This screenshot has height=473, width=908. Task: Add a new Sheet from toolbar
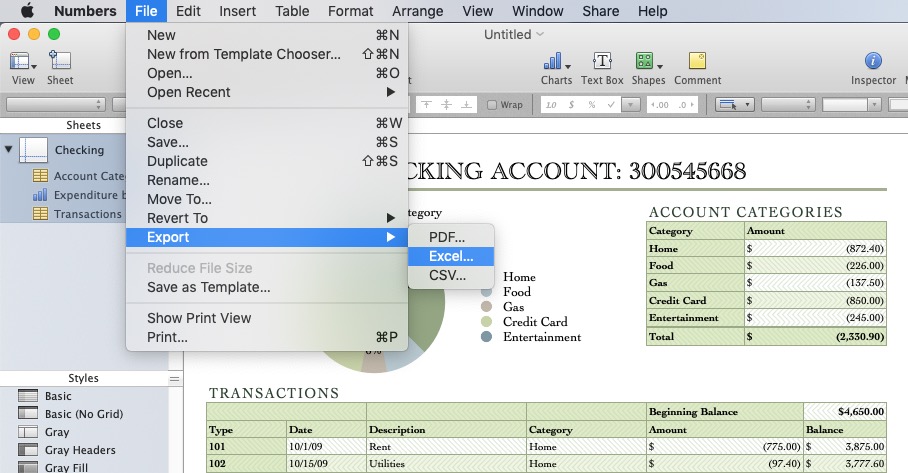click(60, 68)
